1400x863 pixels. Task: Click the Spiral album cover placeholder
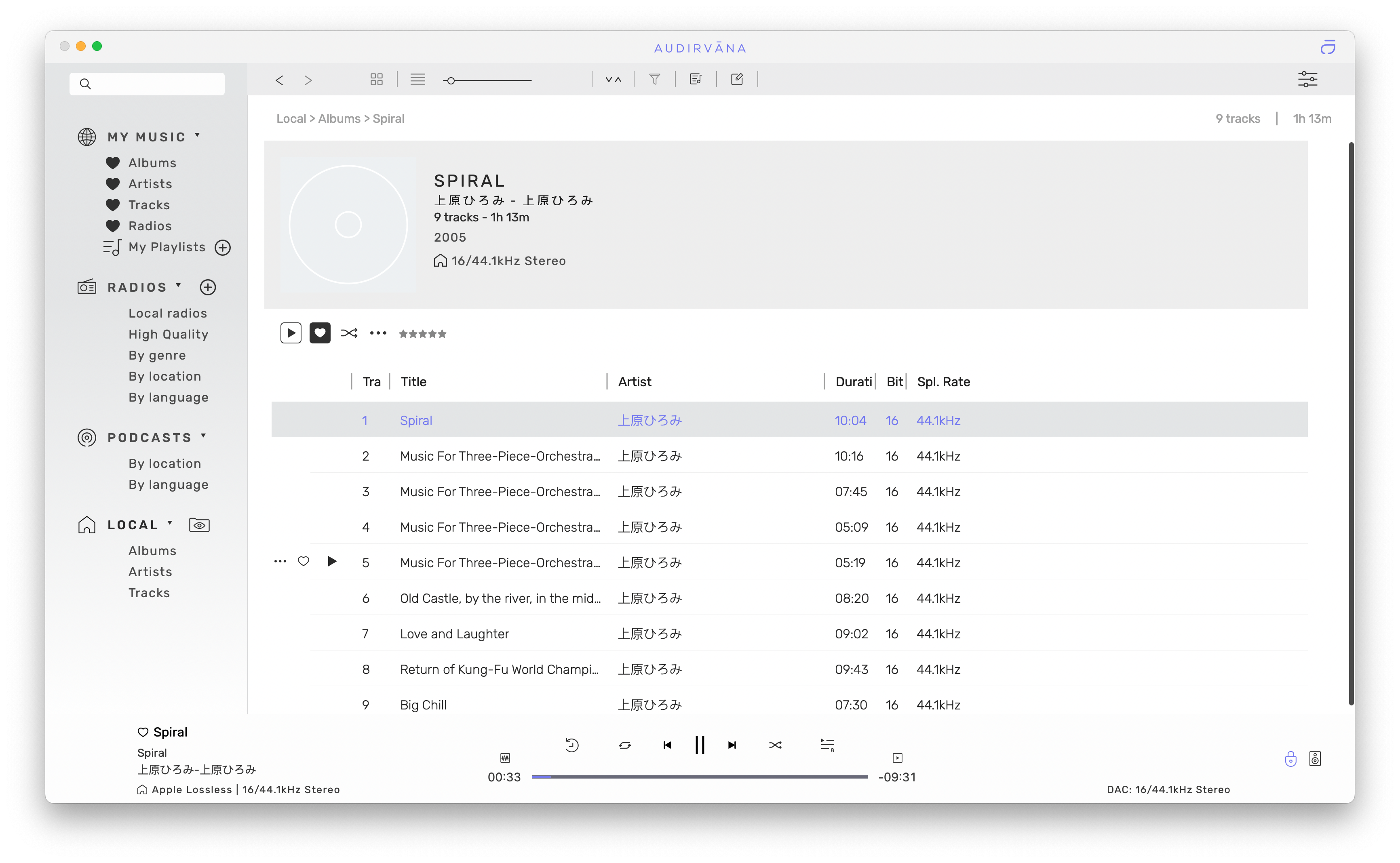tap(348, 225)
